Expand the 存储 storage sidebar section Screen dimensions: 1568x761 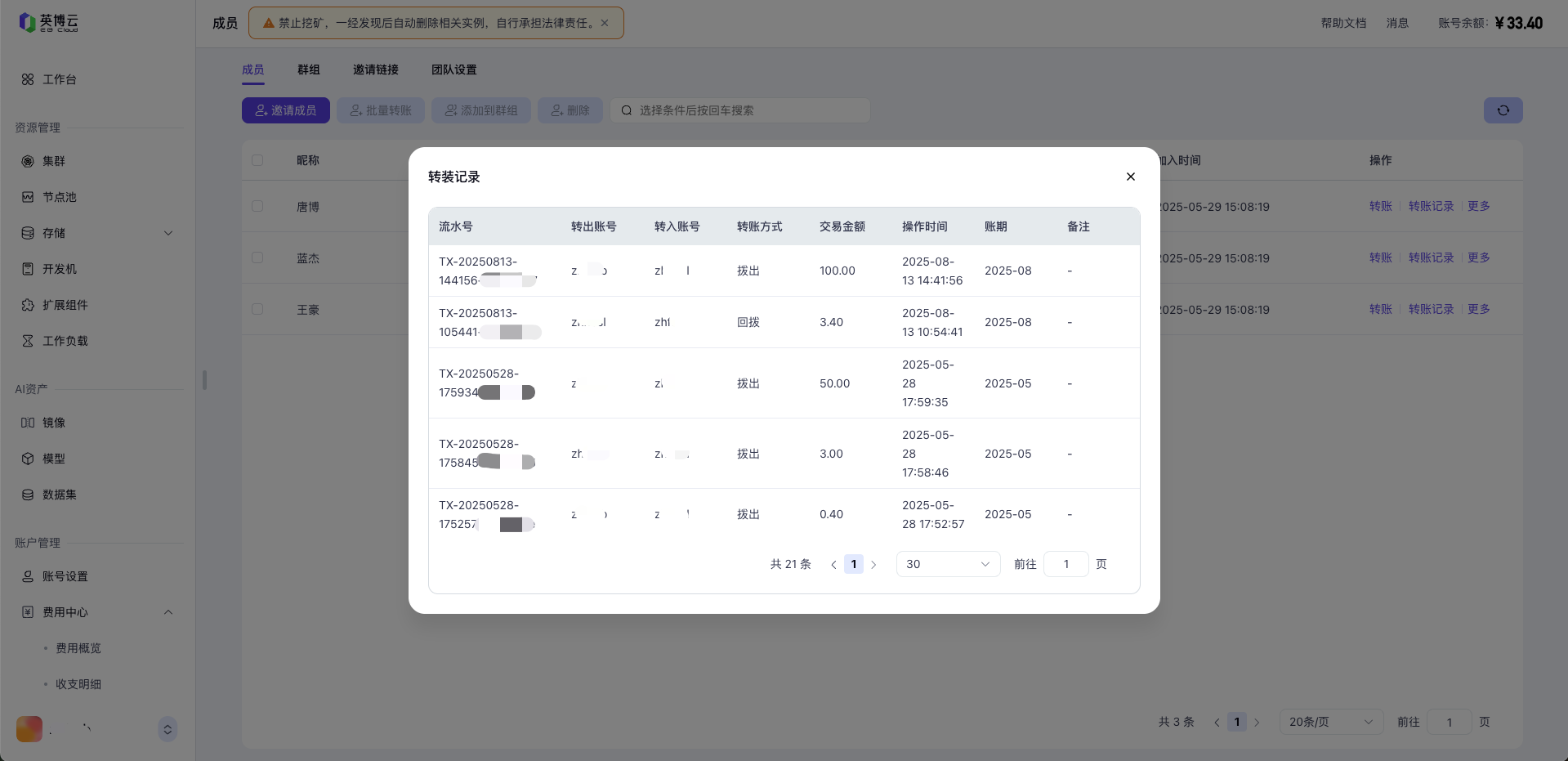tap(168, 233)
